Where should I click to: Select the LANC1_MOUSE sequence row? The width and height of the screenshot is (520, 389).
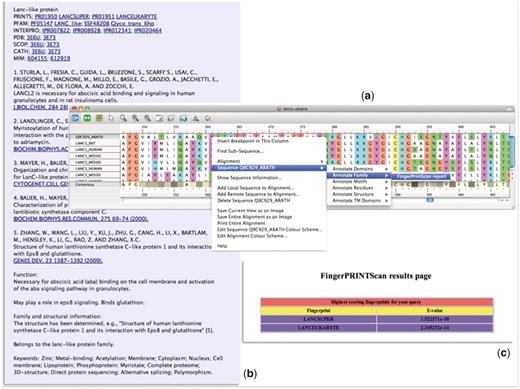click(x=94, y=156)
